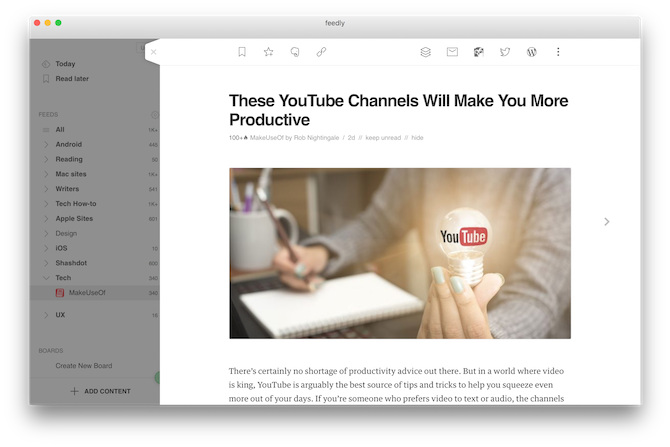Screen dimensions: 670x447
Task: Expand the Apple Sites category
Action: click(x=46, y=218)
